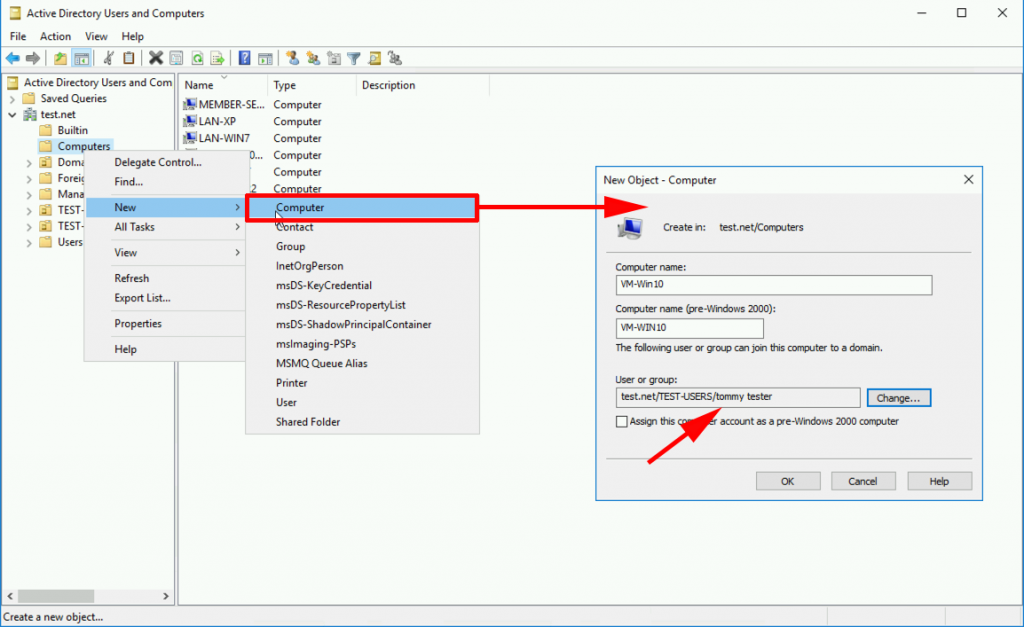Click the Create new user toolbar icon

click(x=292, y=58)
